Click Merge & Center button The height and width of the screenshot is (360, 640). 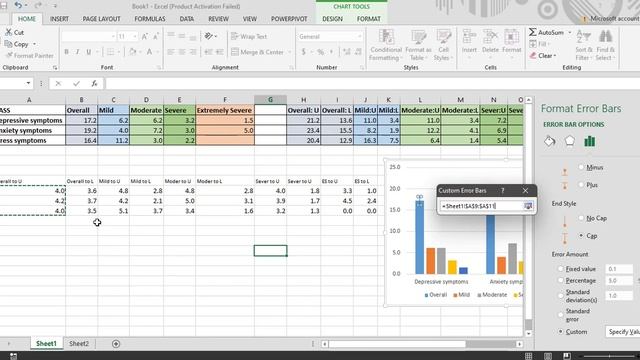(257, 52)
